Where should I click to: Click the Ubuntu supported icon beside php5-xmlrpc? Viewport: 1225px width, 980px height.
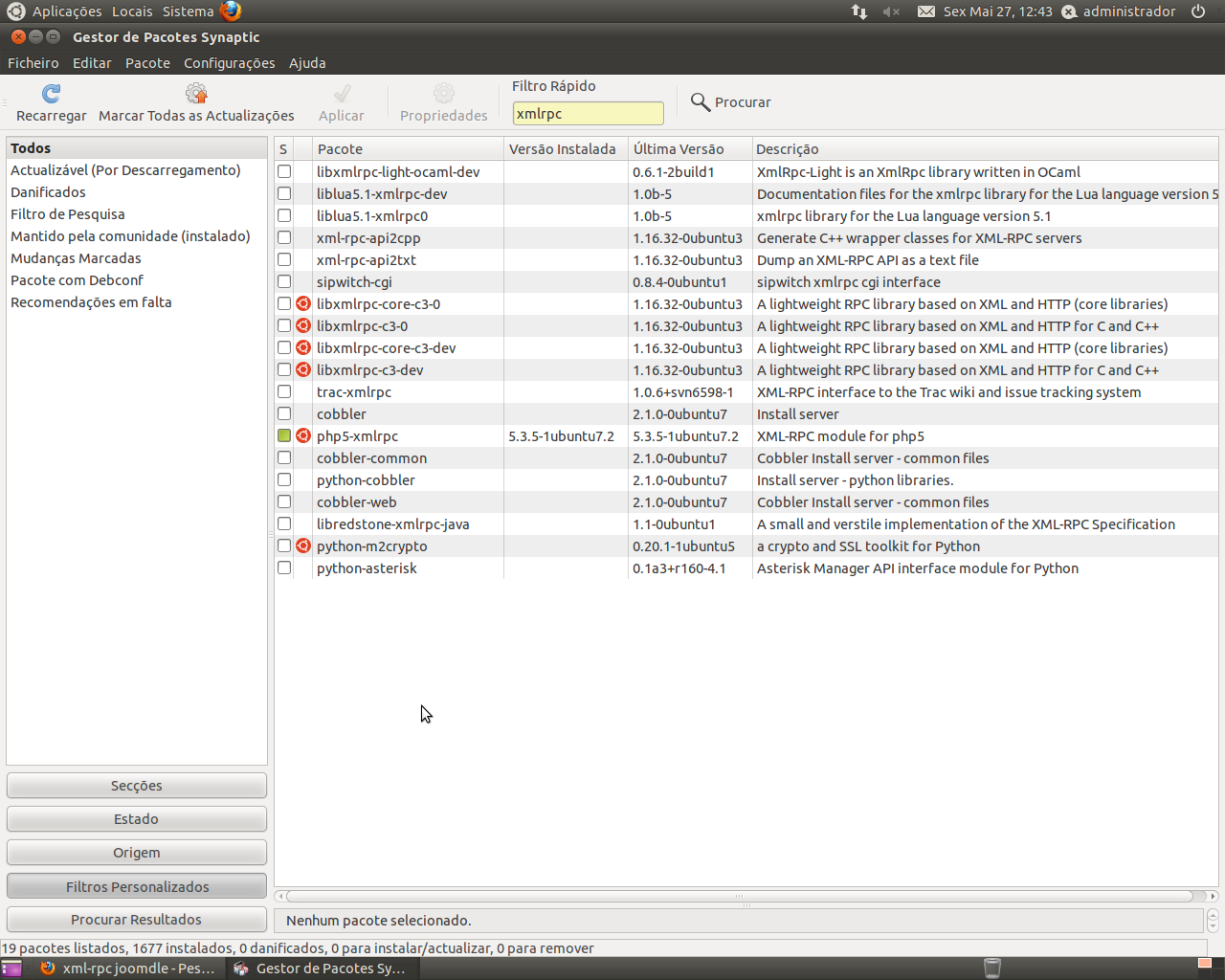pyautogui.click(x=303, y=436)
